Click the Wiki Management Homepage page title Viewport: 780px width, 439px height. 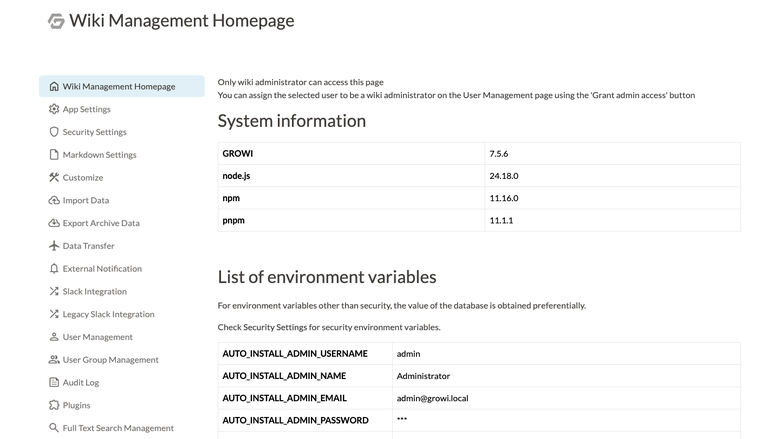pyautogui.click(x=182, y=21)
